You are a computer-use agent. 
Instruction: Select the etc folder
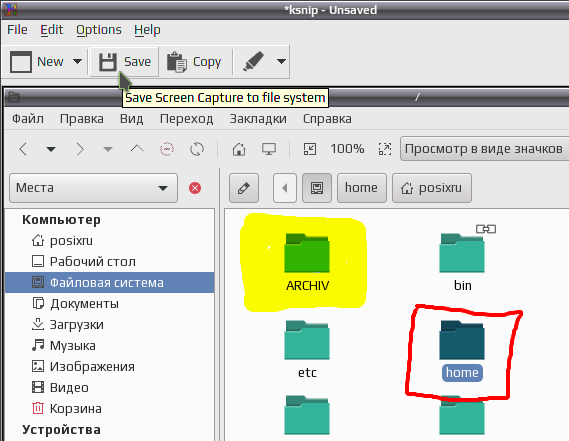307,350
